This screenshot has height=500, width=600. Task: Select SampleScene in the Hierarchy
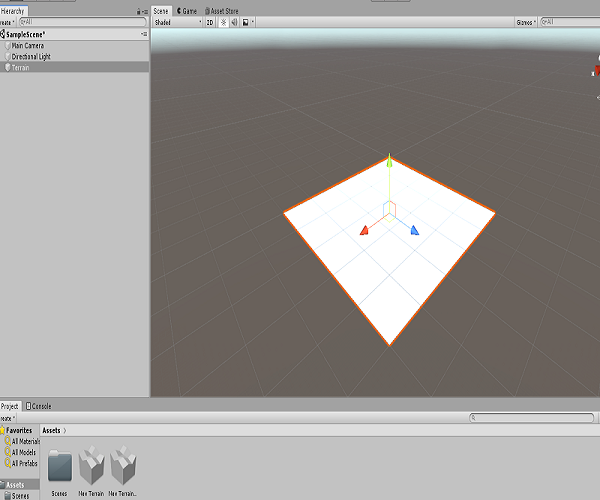[x=75, y=34]
